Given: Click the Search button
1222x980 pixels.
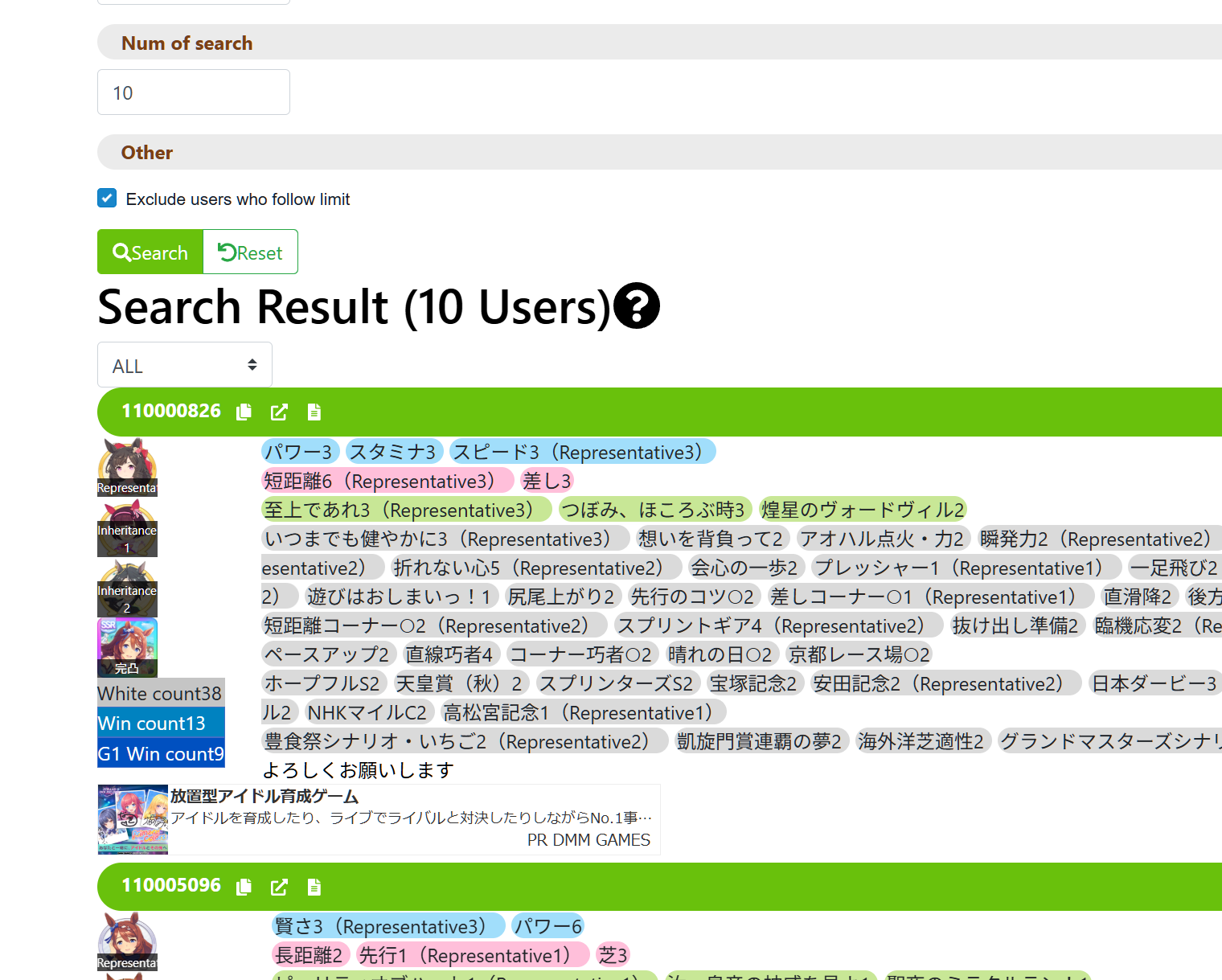Looking at the screenshot, I should pyautogui.click(x=150, y=252).
